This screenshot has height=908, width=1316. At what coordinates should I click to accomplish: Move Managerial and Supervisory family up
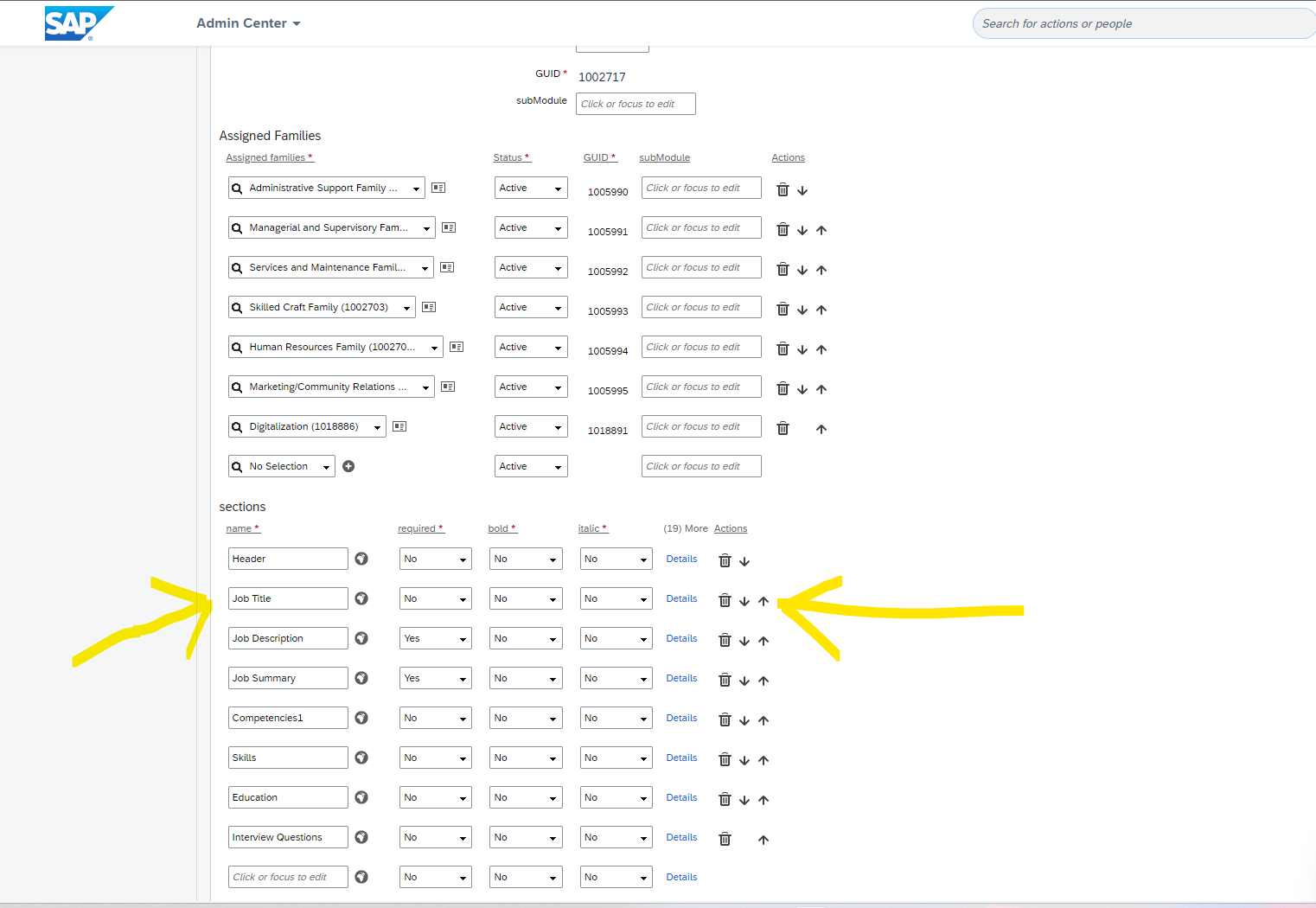pyautogui.click(x=821, y=230)
